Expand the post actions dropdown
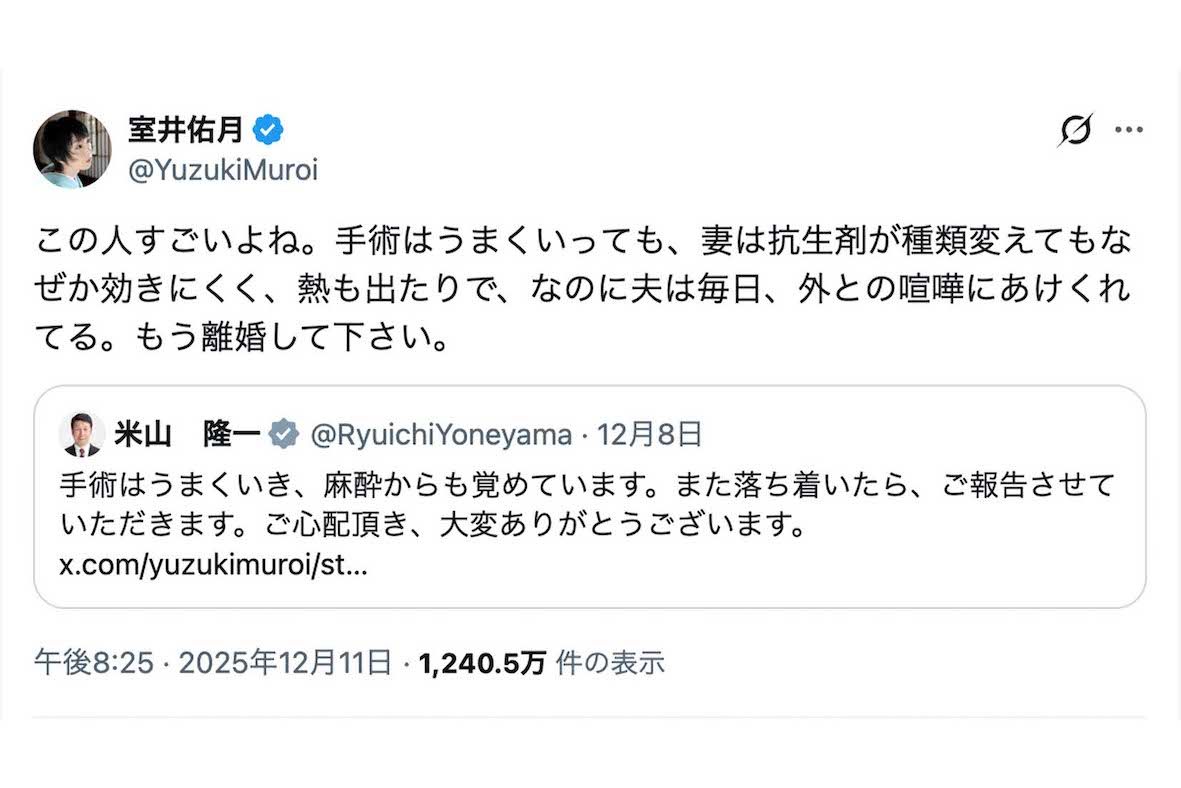This screenshot has height=788, width=1181. pos(1130,128)
